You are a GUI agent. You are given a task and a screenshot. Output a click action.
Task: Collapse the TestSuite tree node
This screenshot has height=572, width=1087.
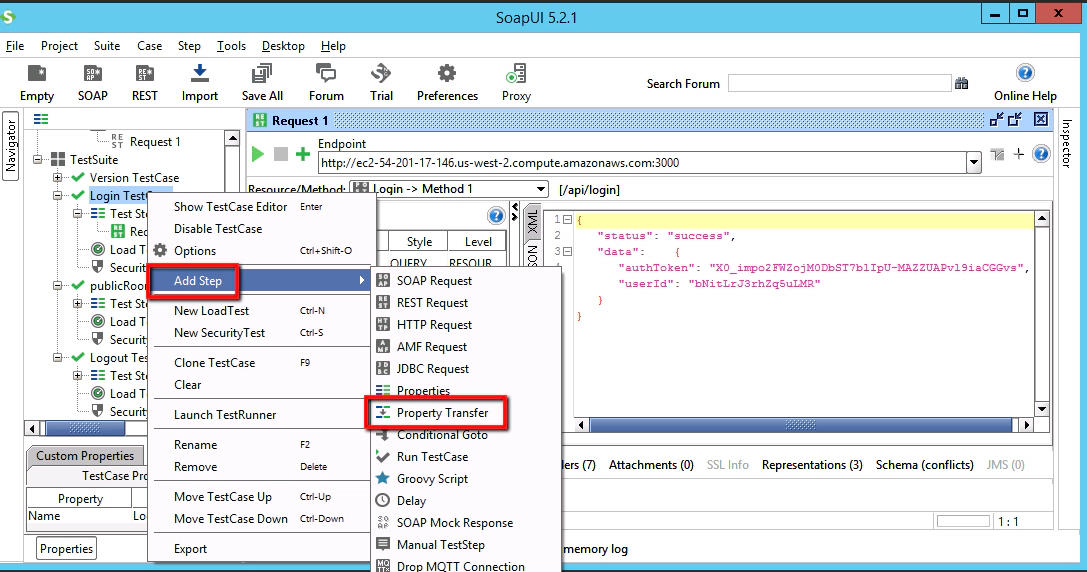click(38, 159)
